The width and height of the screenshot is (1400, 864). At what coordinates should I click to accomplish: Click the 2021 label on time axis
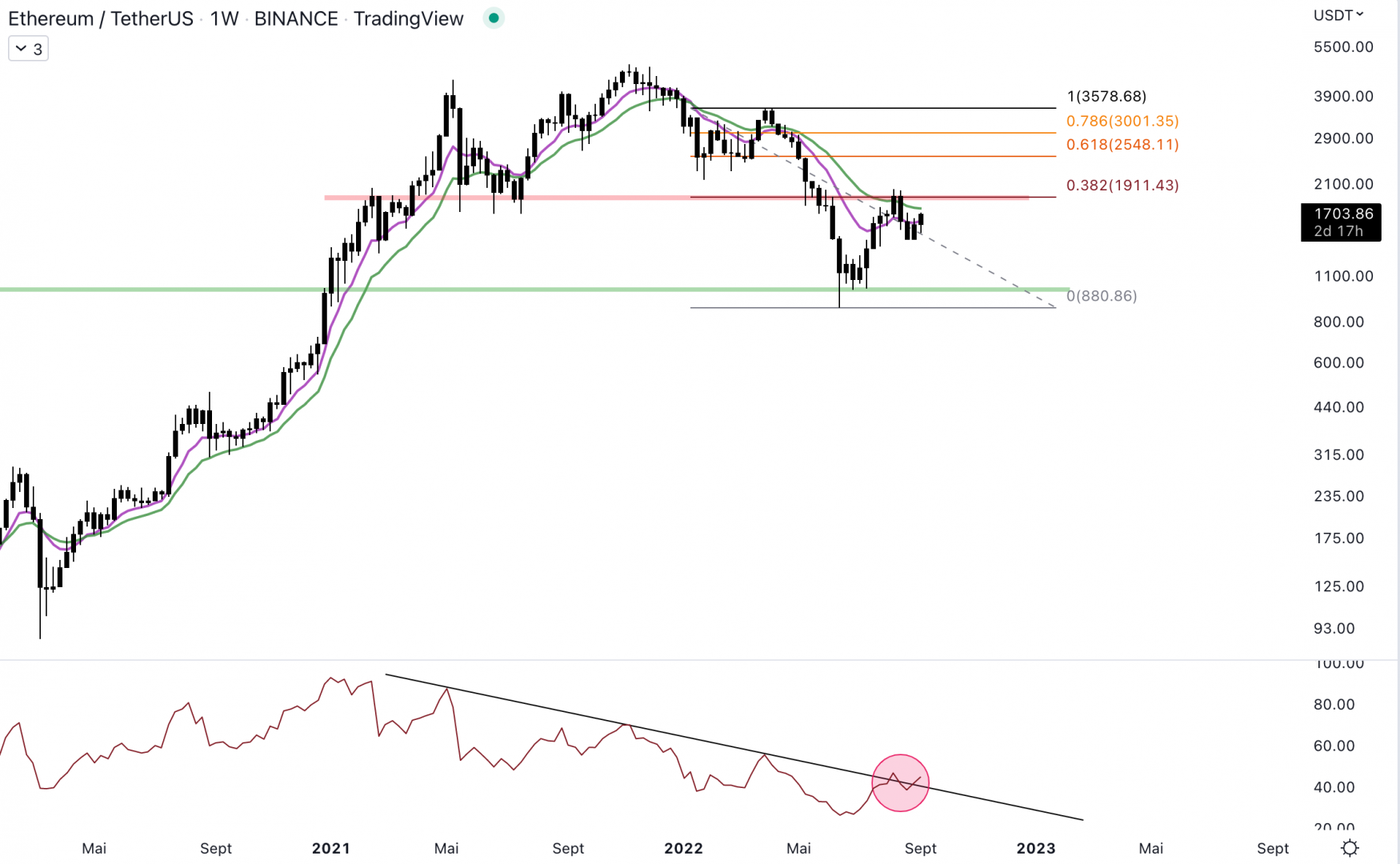(331, 848)
